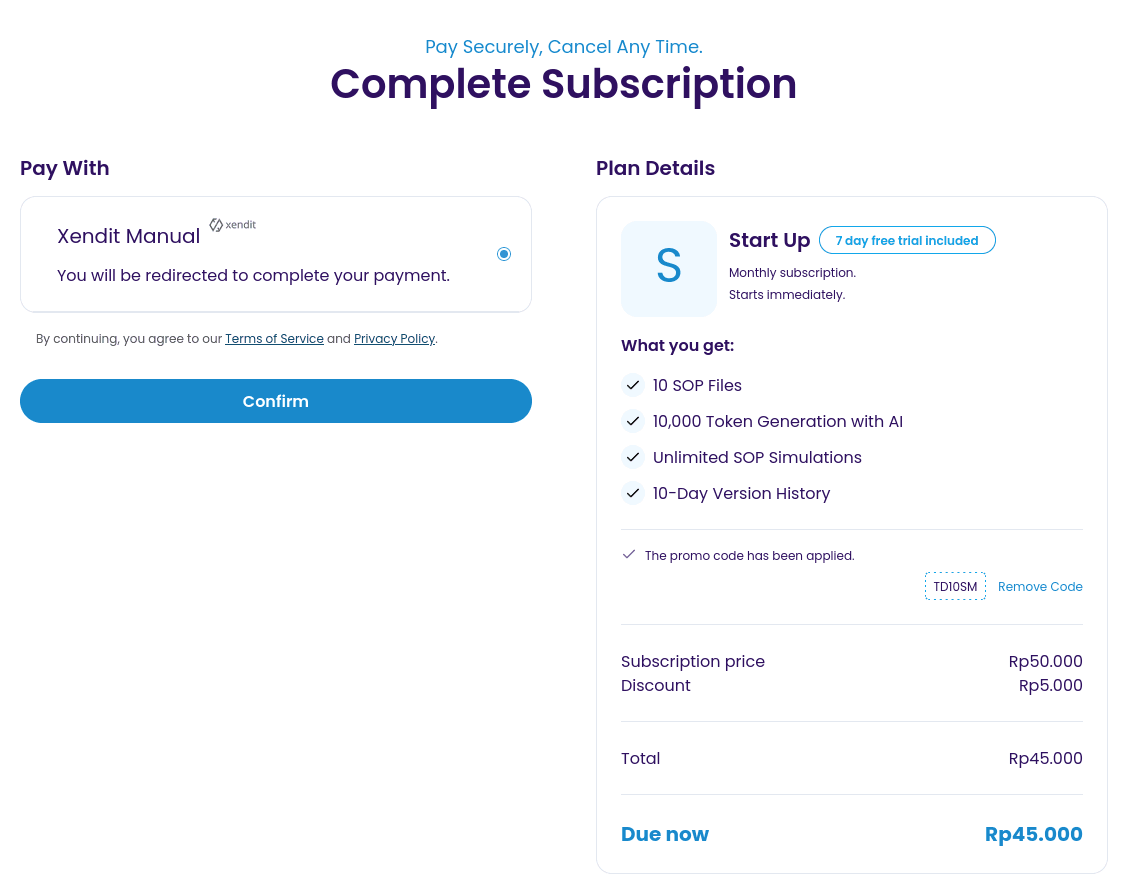Click the Subscription price Rp50.000 value
The image size is (1126, 896).
tap(1045, 661)
